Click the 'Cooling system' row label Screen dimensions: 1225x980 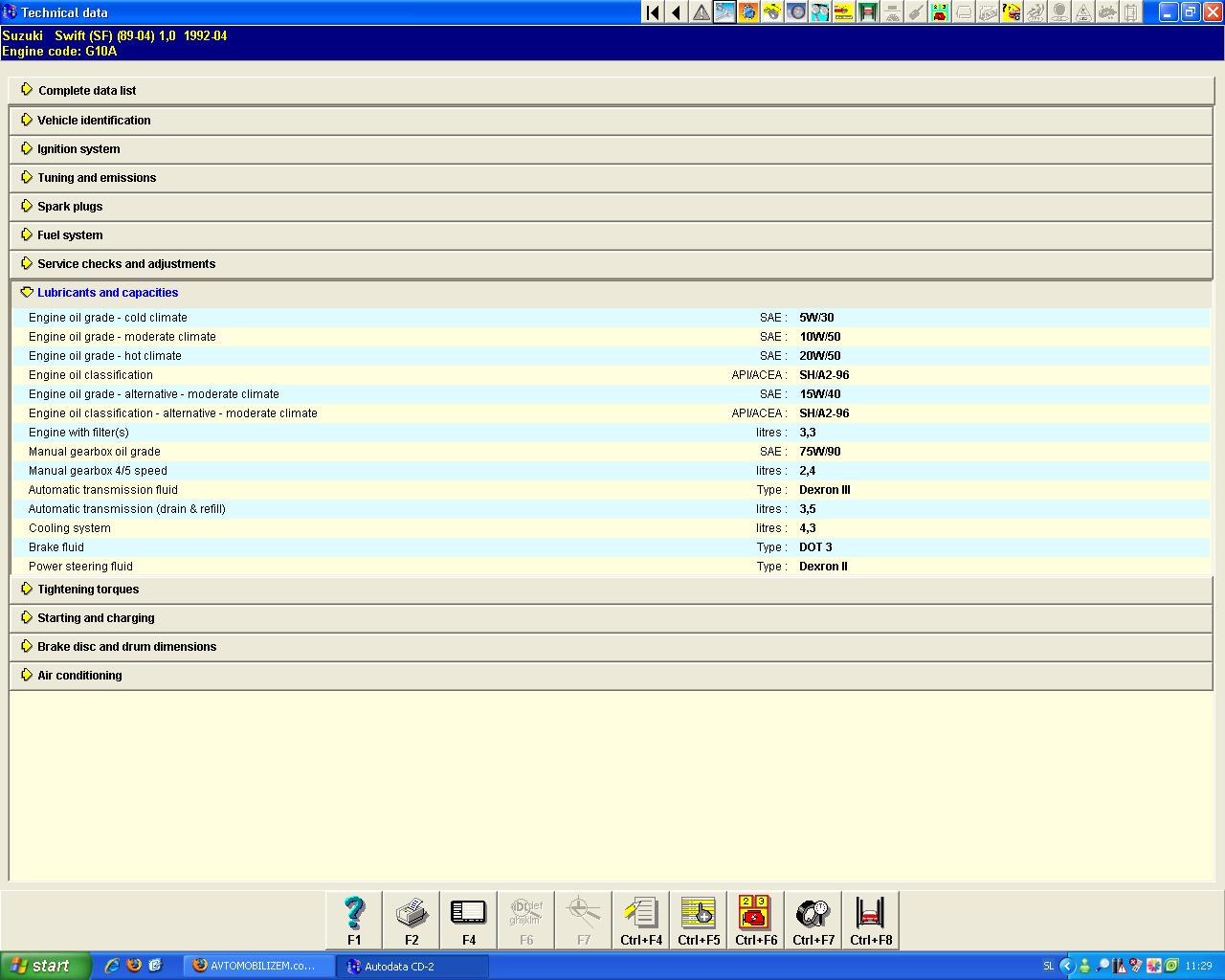click(70, 528)
